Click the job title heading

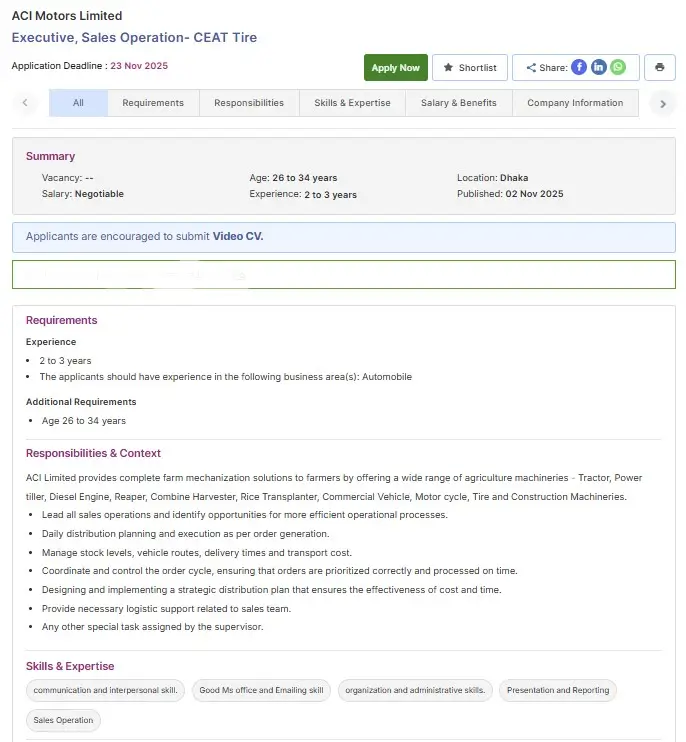134,38
